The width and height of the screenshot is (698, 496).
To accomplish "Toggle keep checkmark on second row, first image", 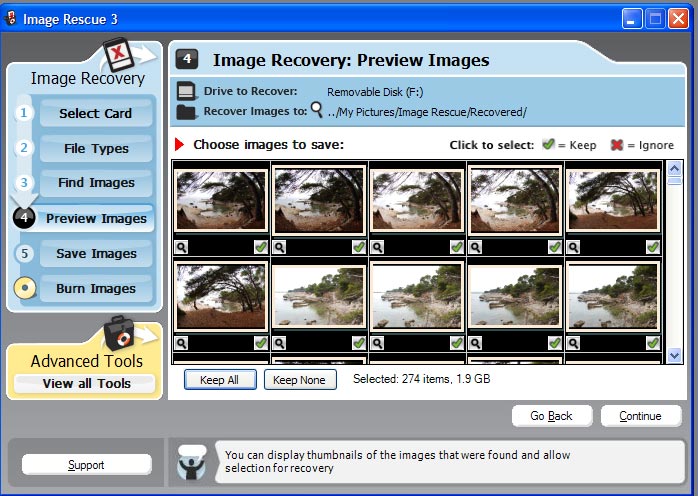I will 261,343.
